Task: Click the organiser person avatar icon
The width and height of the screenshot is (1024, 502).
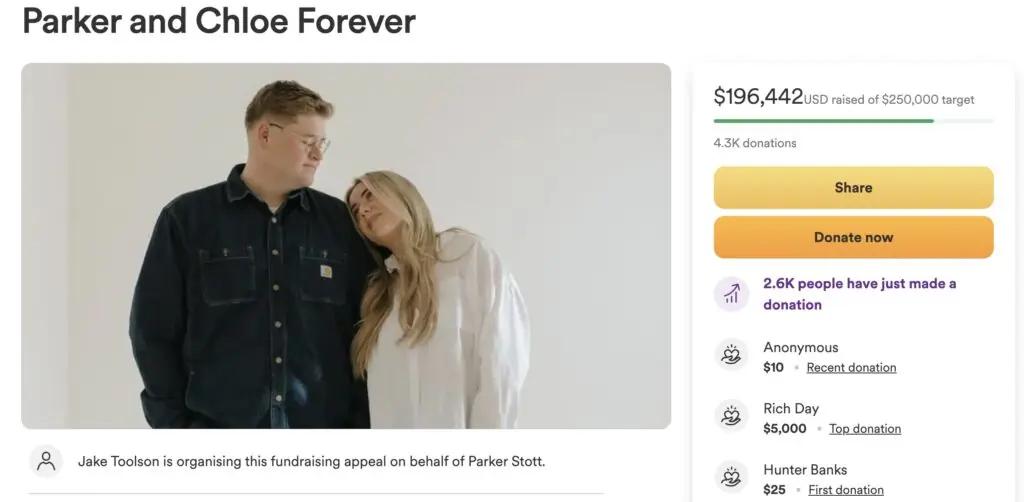Action: pos(46,461)
